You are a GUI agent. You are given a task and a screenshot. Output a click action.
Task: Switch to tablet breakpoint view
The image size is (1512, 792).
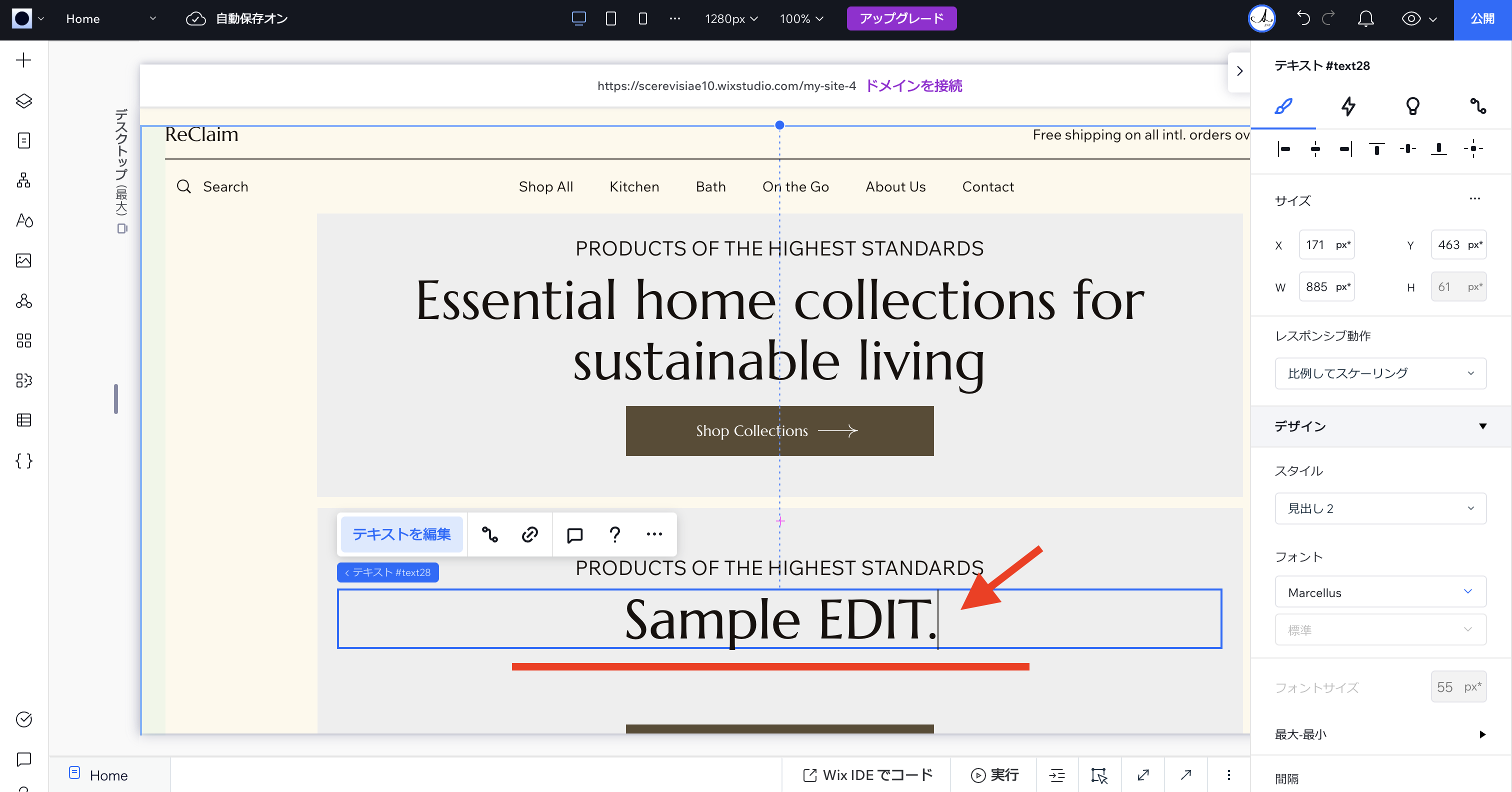(610, 19)
